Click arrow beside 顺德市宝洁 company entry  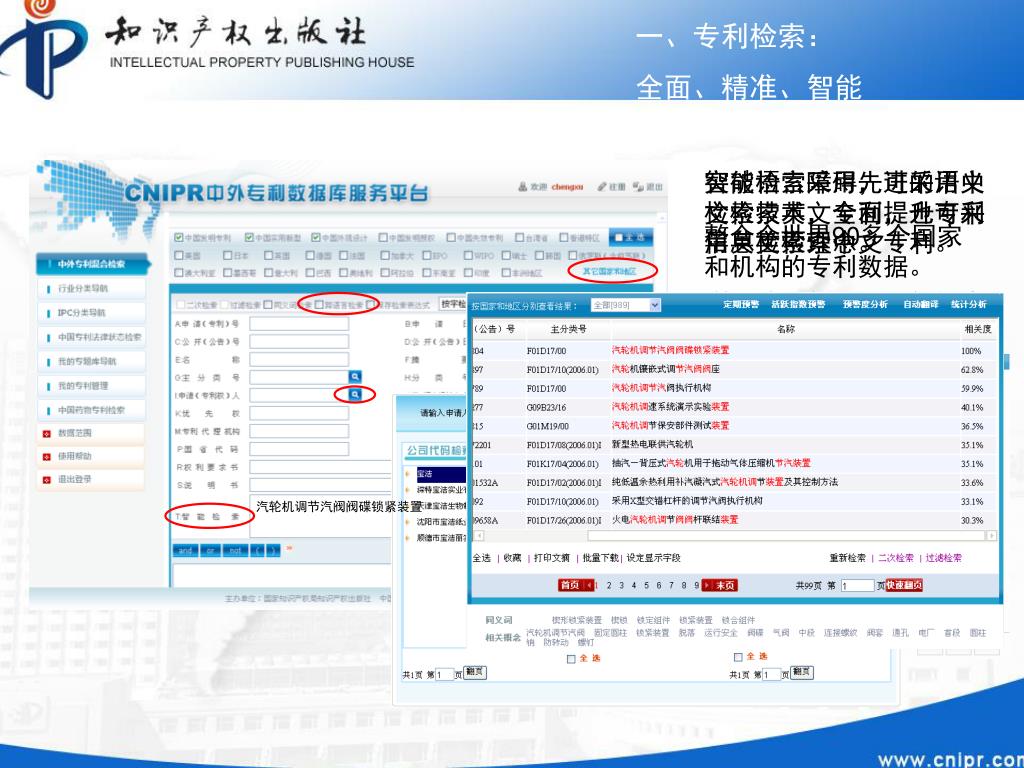pyautogui.click(x=408, y=538)
